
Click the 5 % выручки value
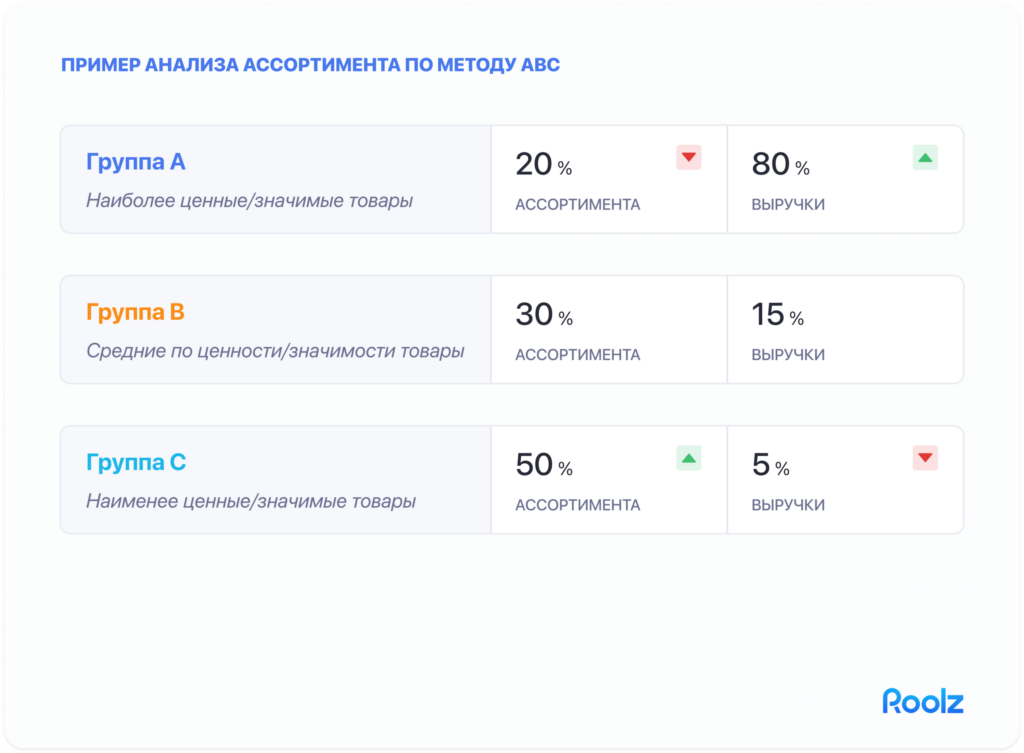[x=770, y=465]
